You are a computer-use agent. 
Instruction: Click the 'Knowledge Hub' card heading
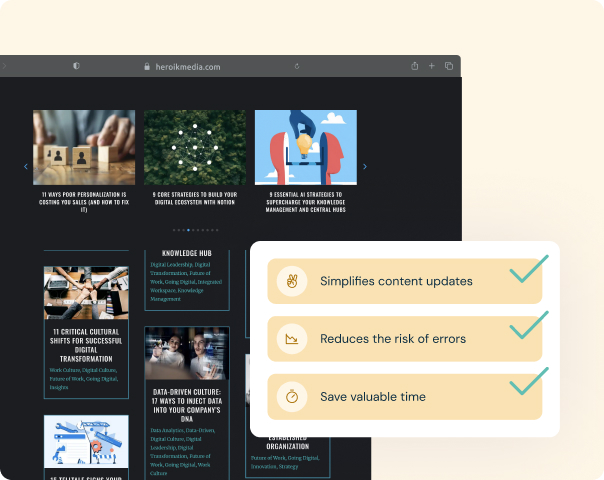[187, 253]
